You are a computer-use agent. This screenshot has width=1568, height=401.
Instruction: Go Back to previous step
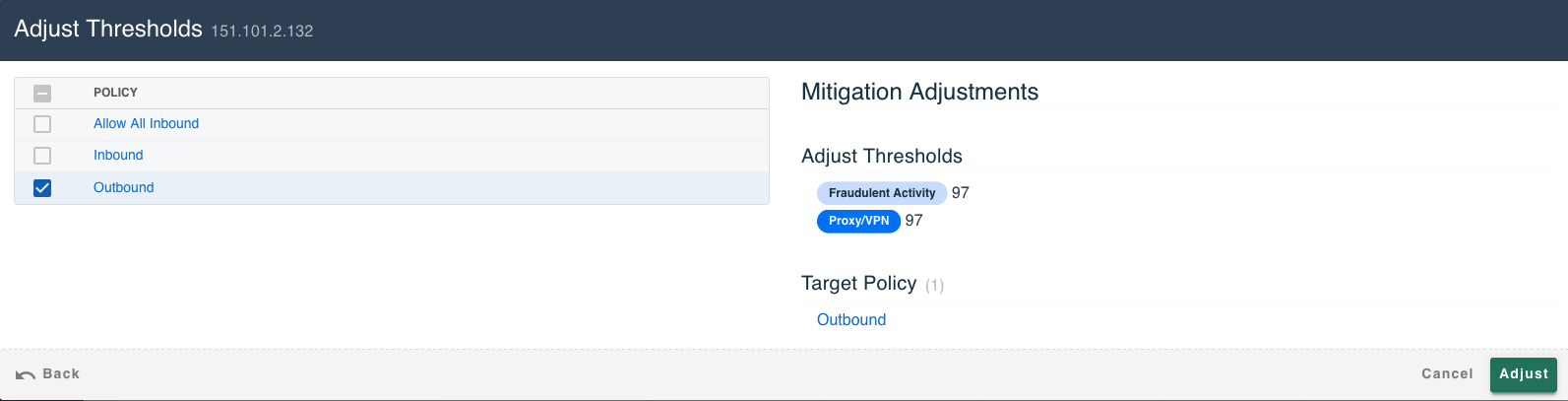(x=47, y=374)
